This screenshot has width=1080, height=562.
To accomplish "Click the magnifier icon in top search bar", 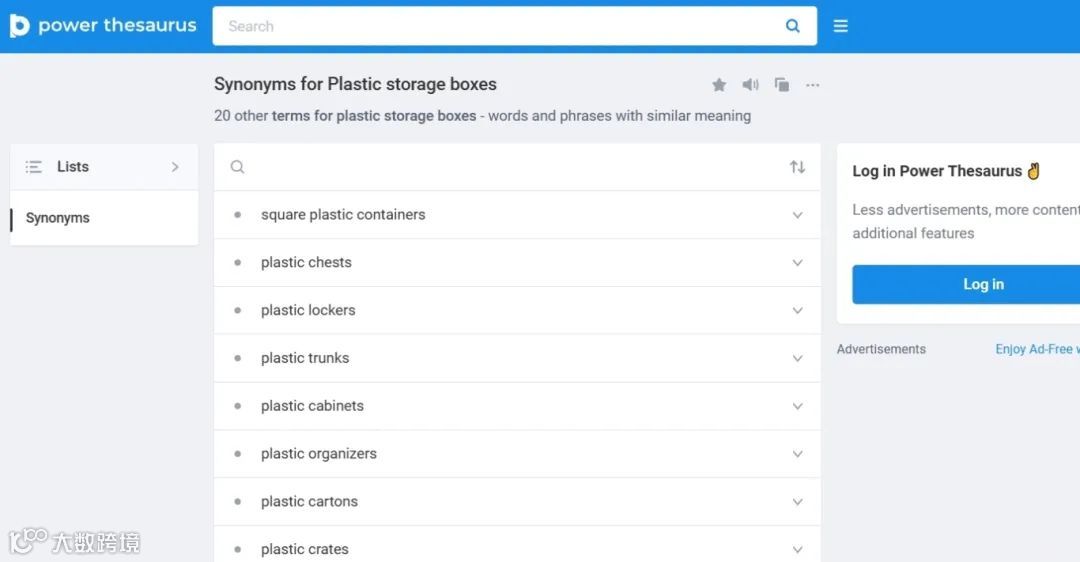I will coord(793,26).
